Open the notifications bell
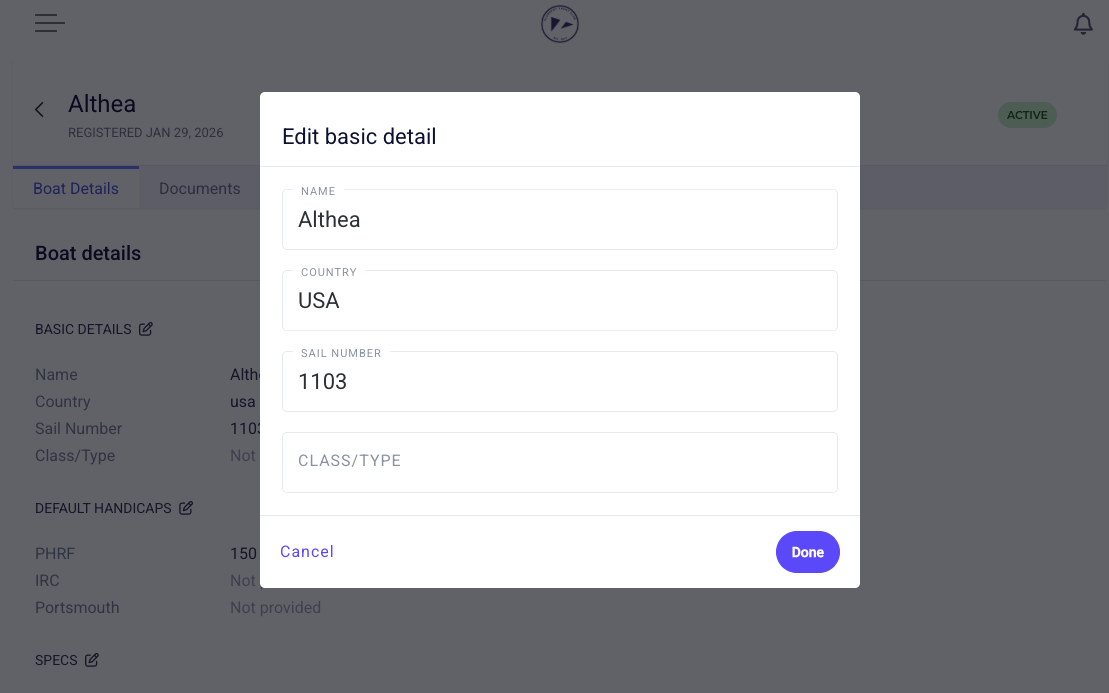Image resolution: width=1109 pixels, height=693 pixels. tap(1082, 24)
